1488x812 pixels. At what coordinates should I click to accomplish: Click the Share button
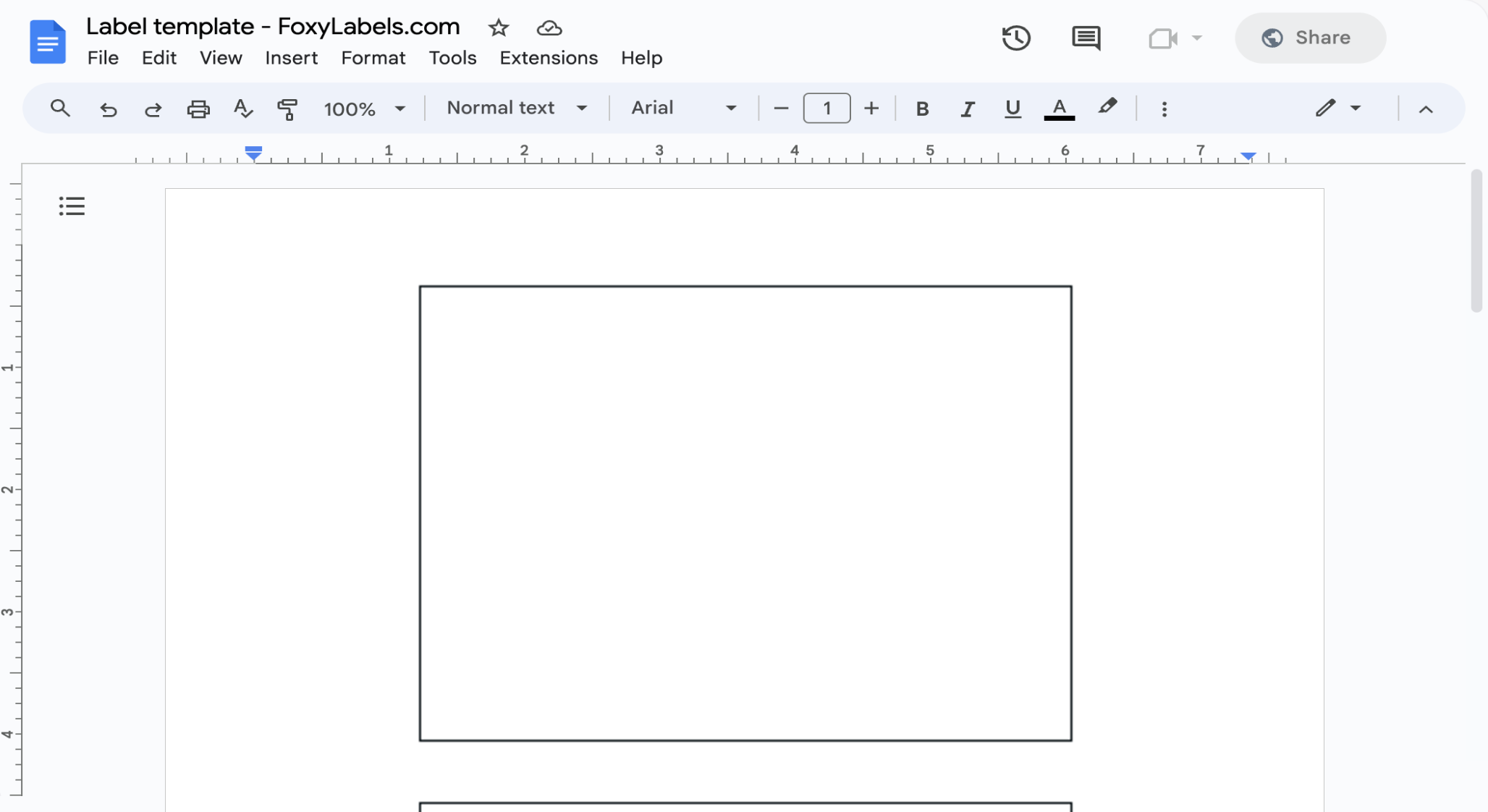[x=1310, y=38]
